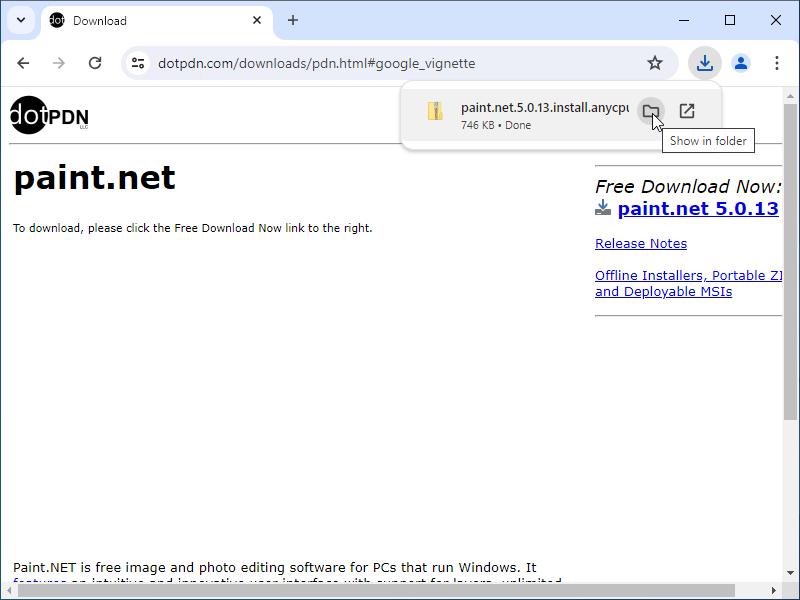The height and width of the screenshot is (600, 800).
Task: Click the scroll right arrow
Action: point(773,590)
